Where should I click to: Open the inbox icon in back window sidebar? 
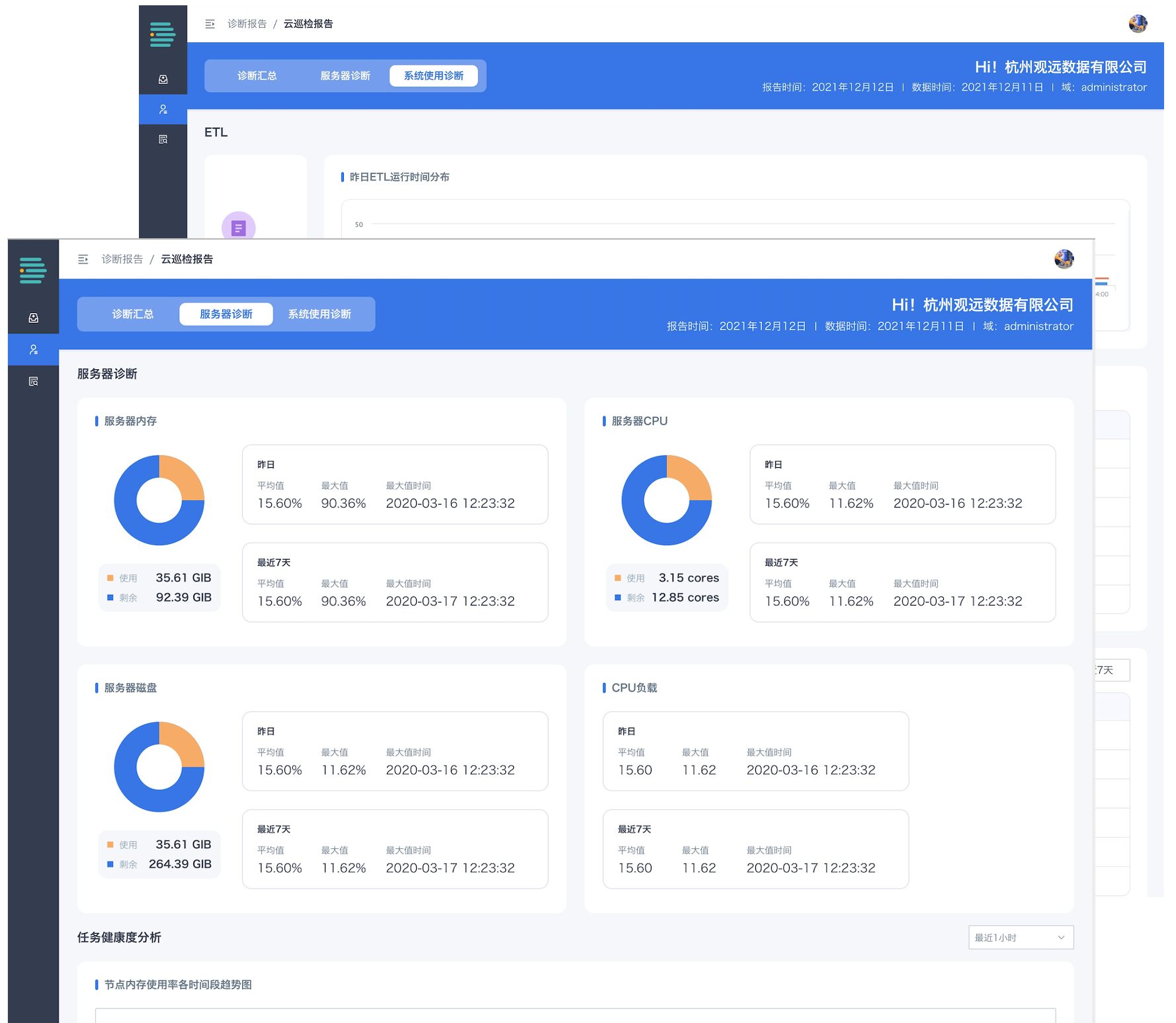[x=163, y=79]
